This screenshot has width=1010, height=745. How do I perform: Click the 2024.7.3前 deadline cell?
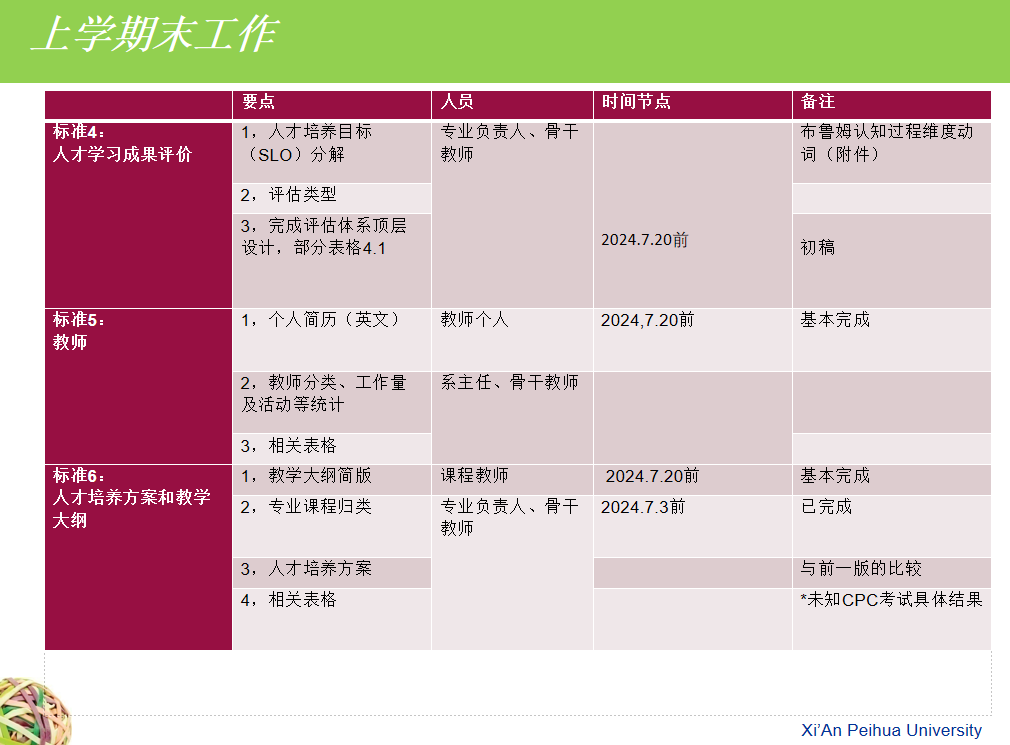(x=692, y=525)
